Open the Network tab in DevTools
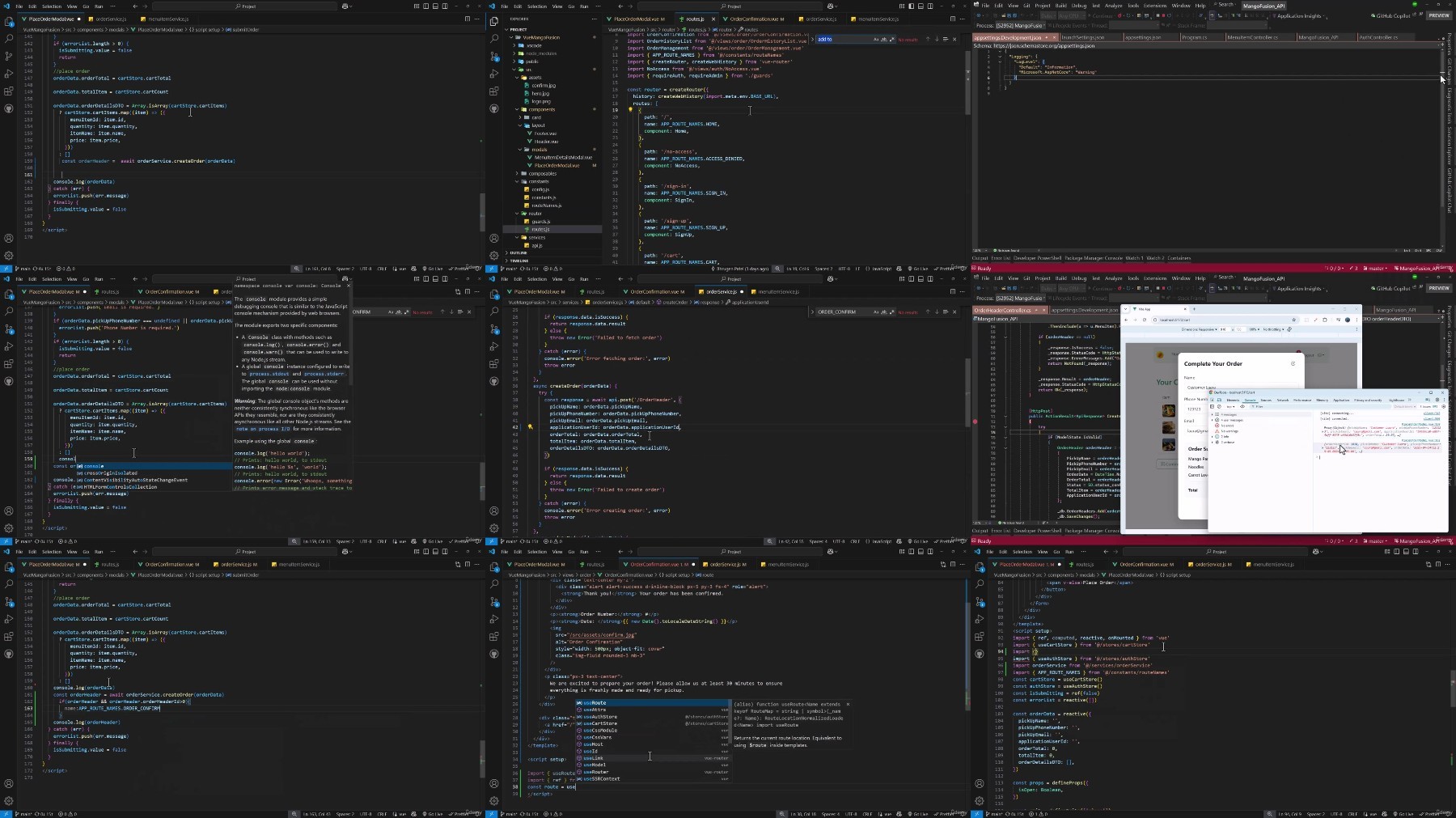Viewport: 1456px width, 818px height. [x=1283, y=400]
